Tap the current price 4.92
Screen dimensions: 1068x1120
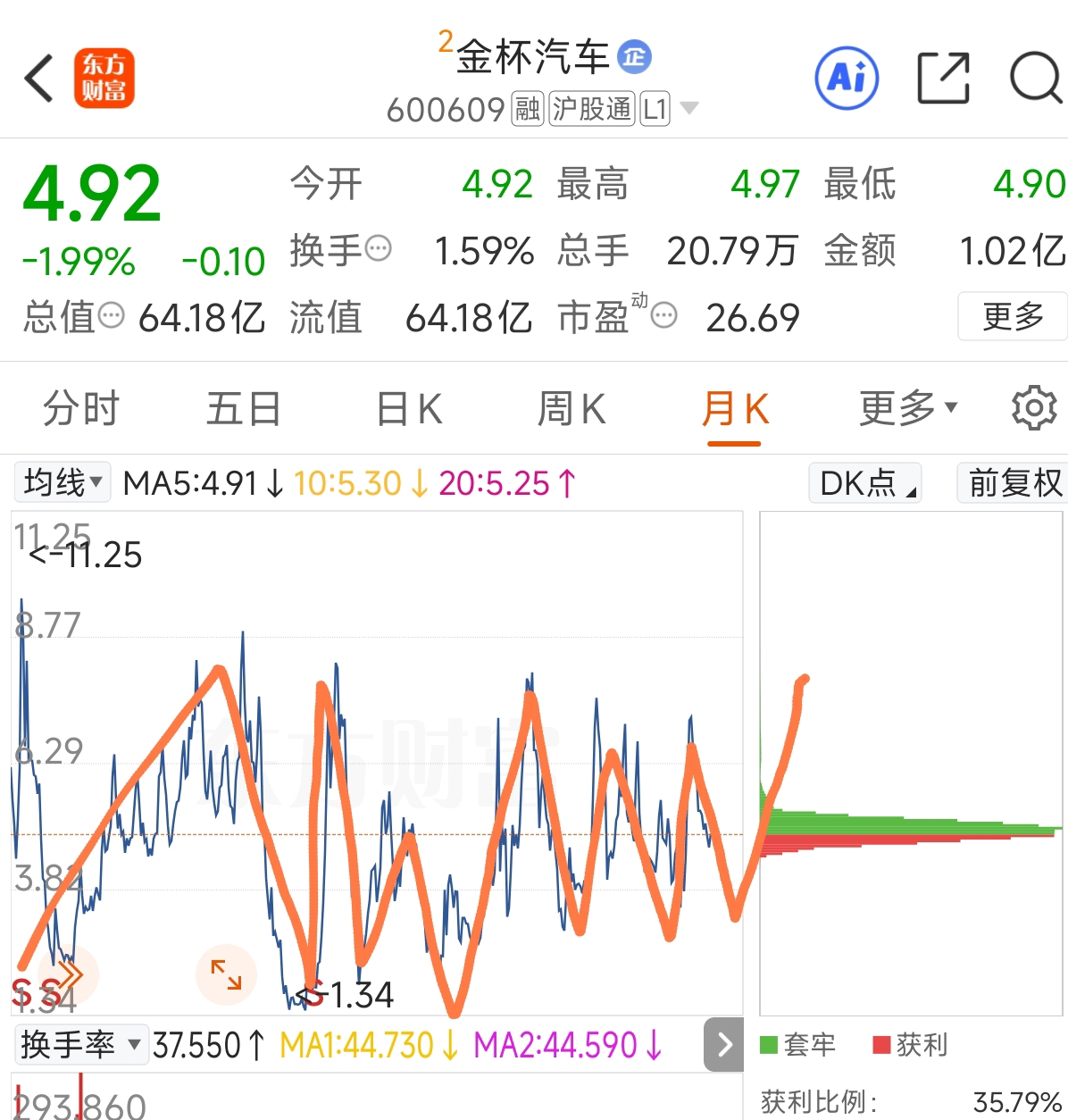click(92, 194)
